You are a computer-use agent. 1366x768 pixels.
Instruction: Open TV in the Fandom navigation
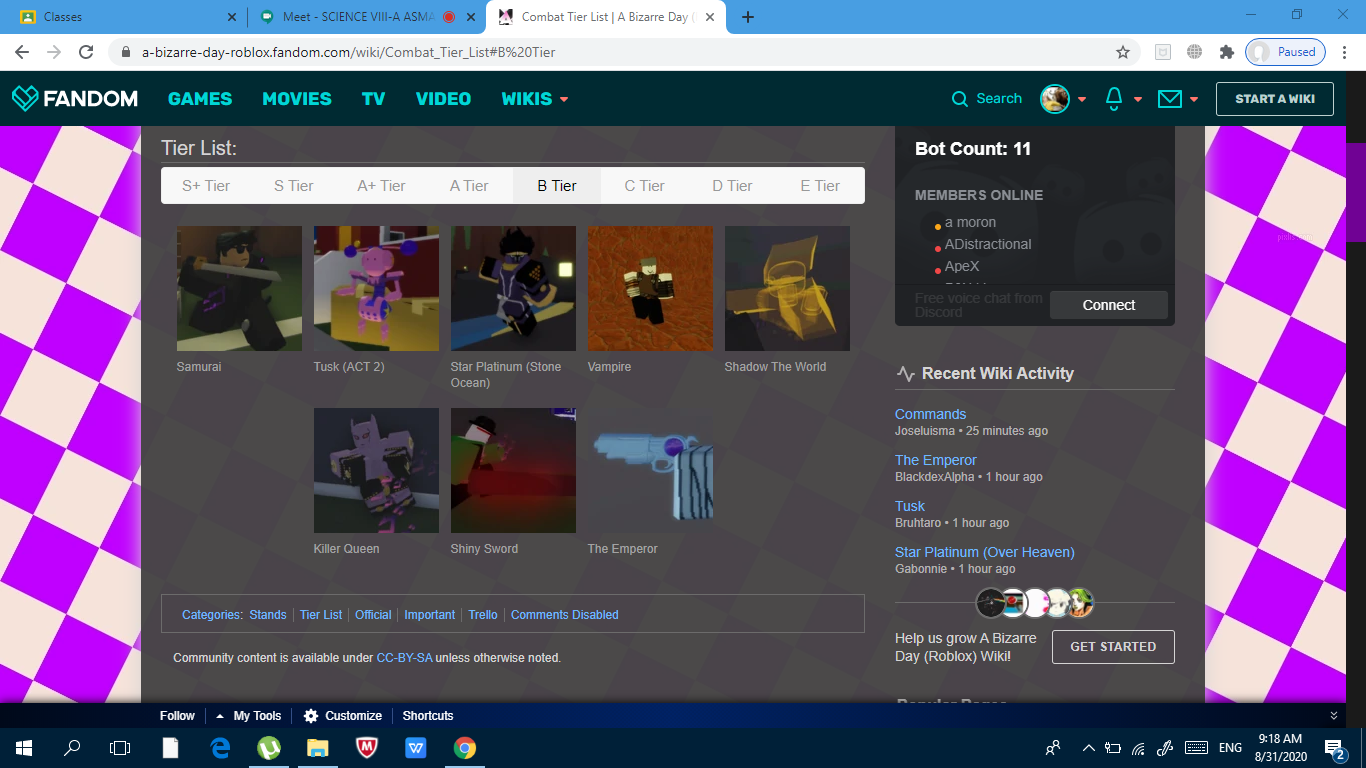pos(373,99)
